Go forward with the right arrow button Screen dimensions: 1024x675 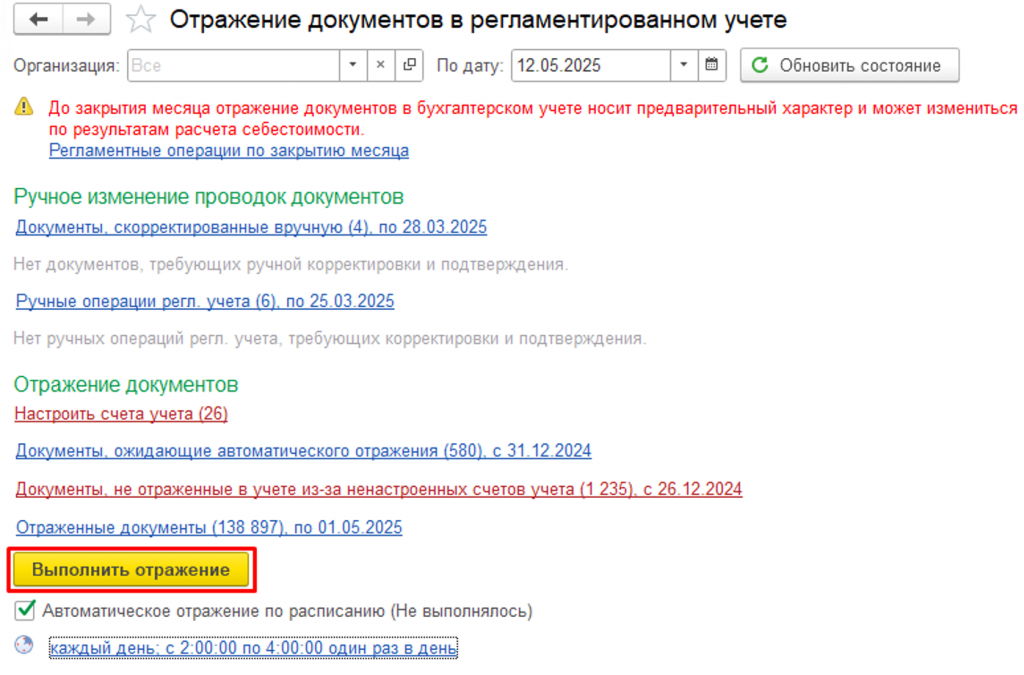click(86, 20)
